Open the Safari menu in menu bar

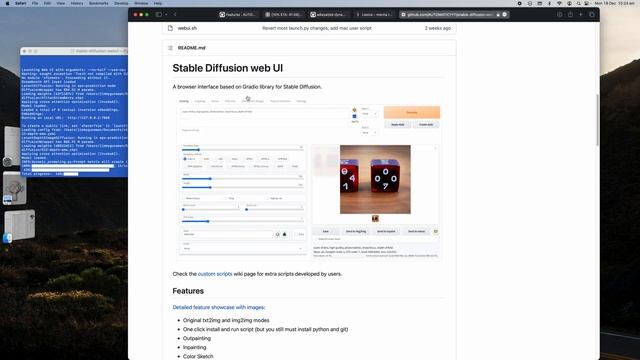[x=20, y=3]
